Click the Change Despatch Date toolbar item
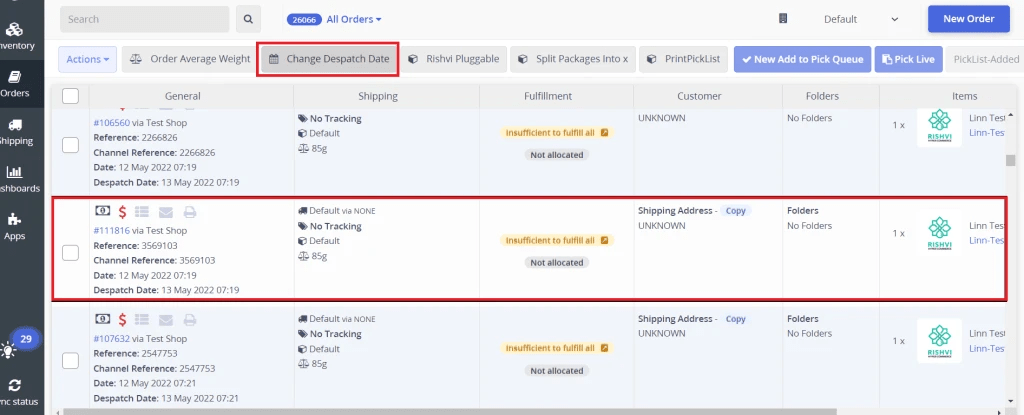Screen dimensions: 1024x415 [329, 59]
